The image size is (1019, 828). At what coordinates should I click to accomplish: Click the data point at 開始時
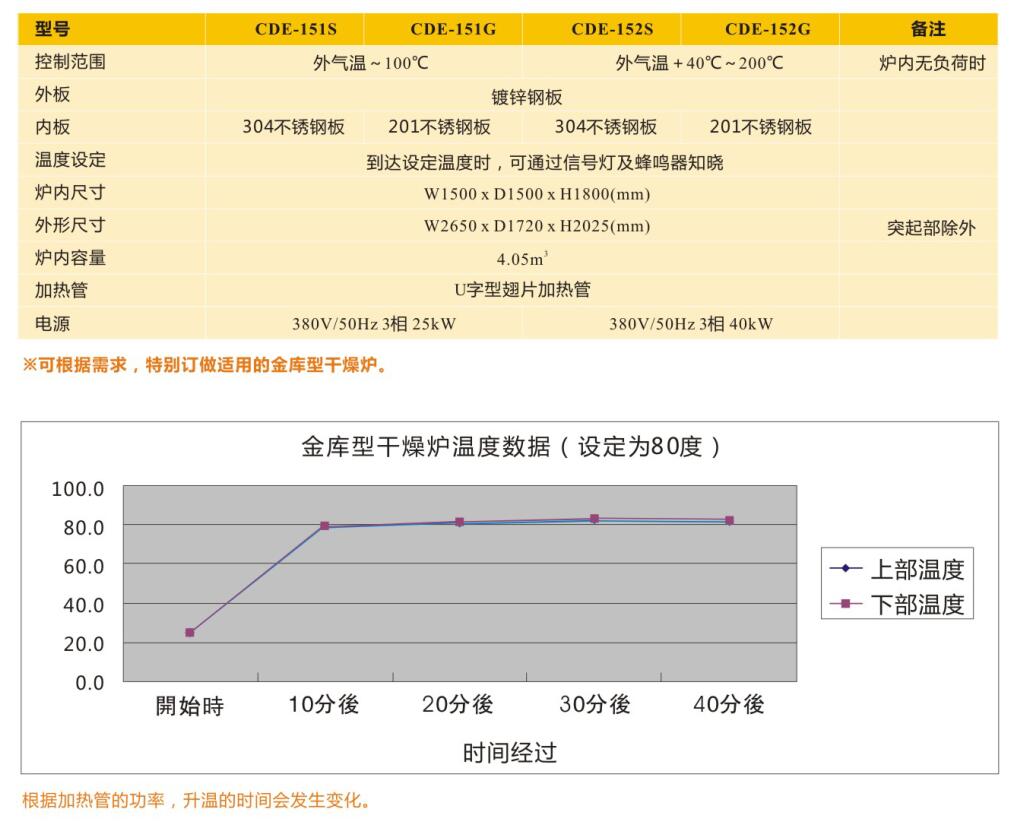point(190,632)
